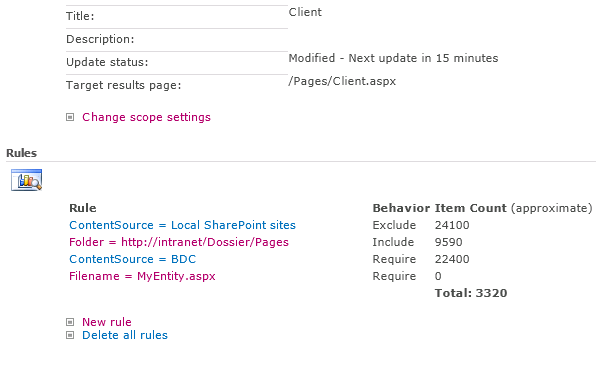The height and width of the screenshot is (374, 602).
Task: Select Exclude behavior cell
Action: click(x=394, y=225)
